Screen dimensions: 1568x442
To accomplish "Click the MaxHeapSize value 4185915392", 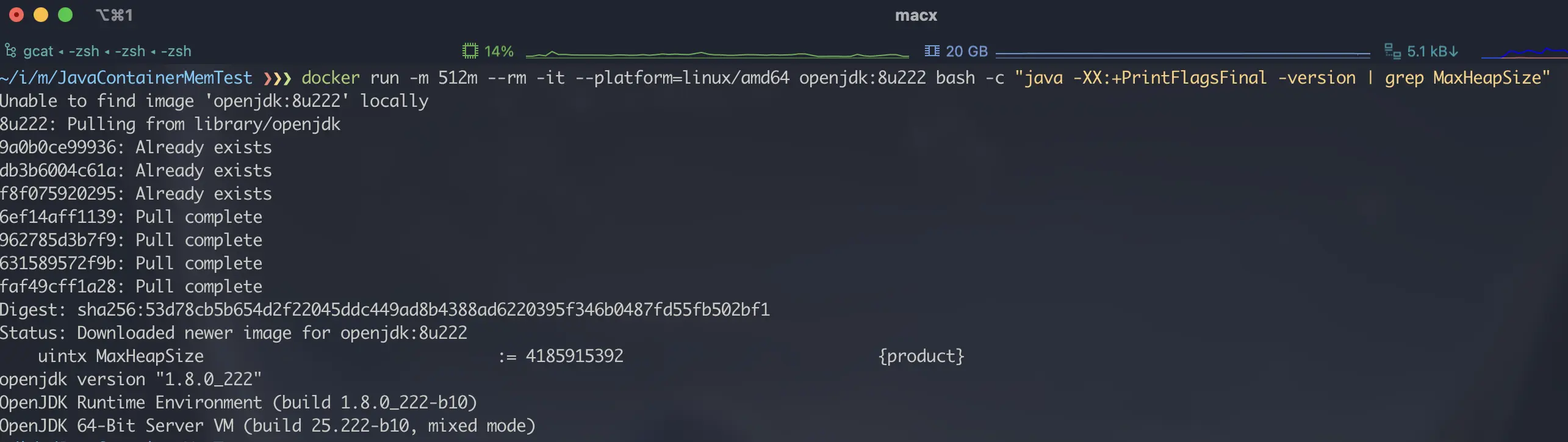I will [x=574, y=356].
